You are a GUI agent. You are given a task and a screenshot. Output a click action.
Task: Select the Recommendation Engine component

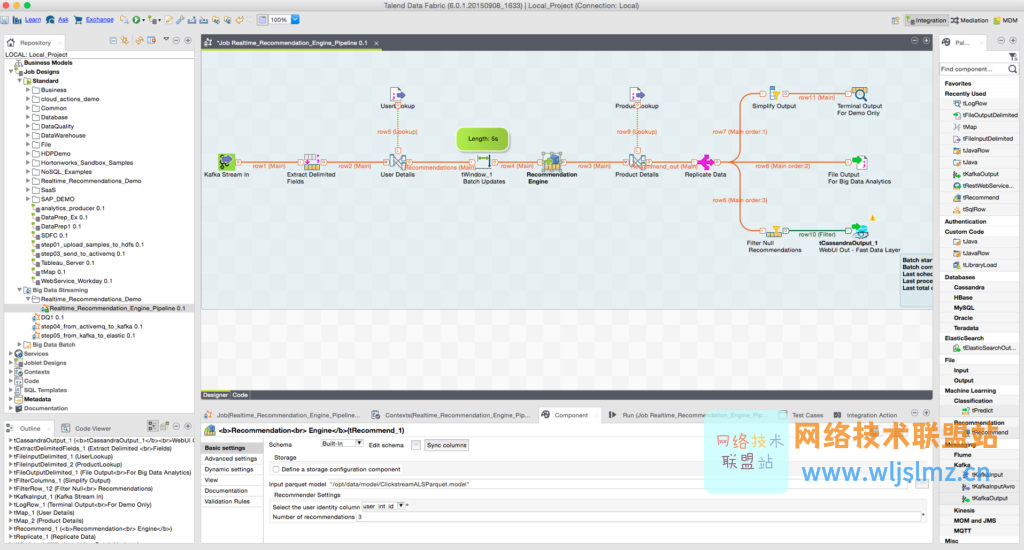pyautogui.click(x=552, y=161)
